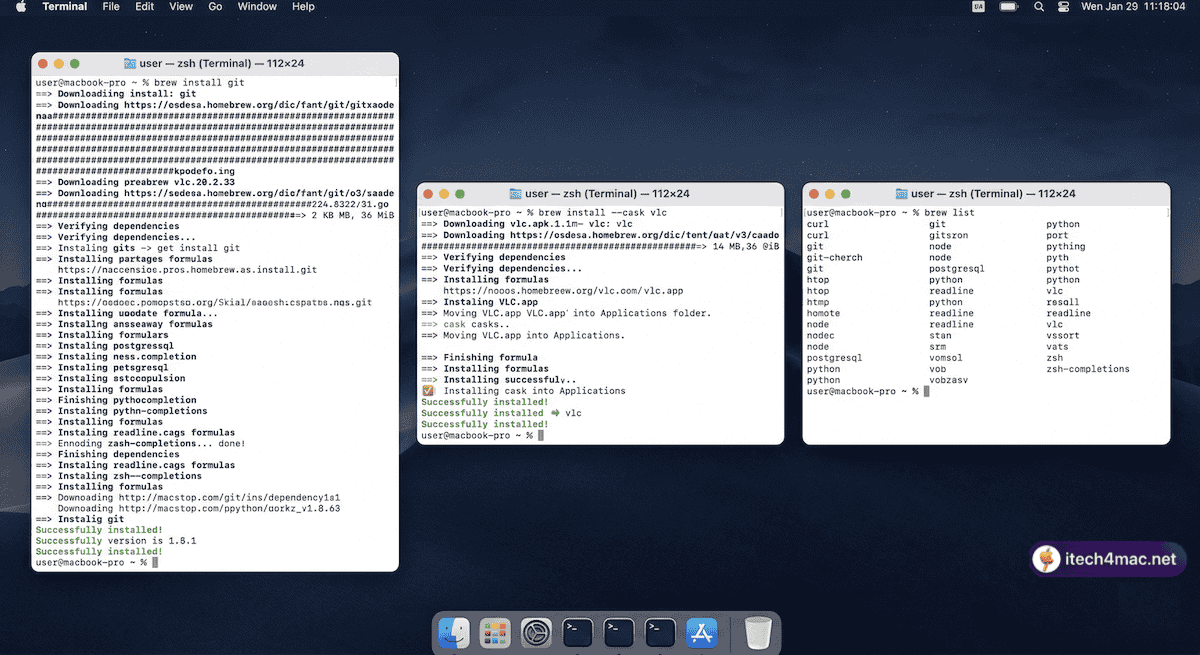Click 'Successfully installed ➡ vlc' line

tap(501, 413)
